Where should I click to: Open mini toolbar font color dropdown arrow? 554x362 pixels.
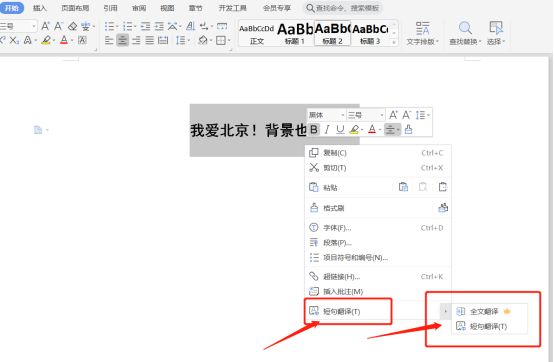[x=380, y=130]
